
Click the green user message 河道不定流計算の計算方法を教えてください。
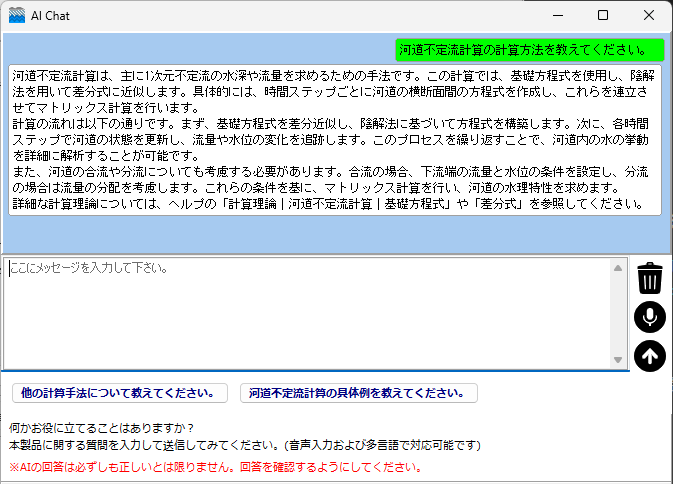530,50
